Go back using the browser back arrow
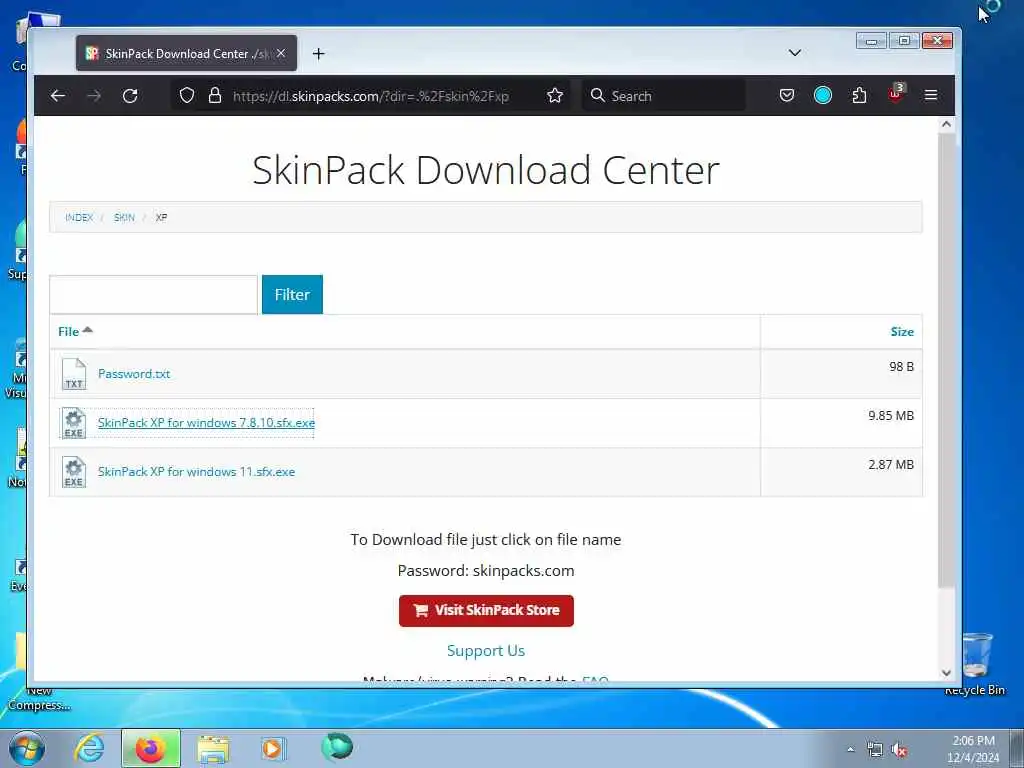This screenshot has height=768, width=1024. (x=57, y=96)
